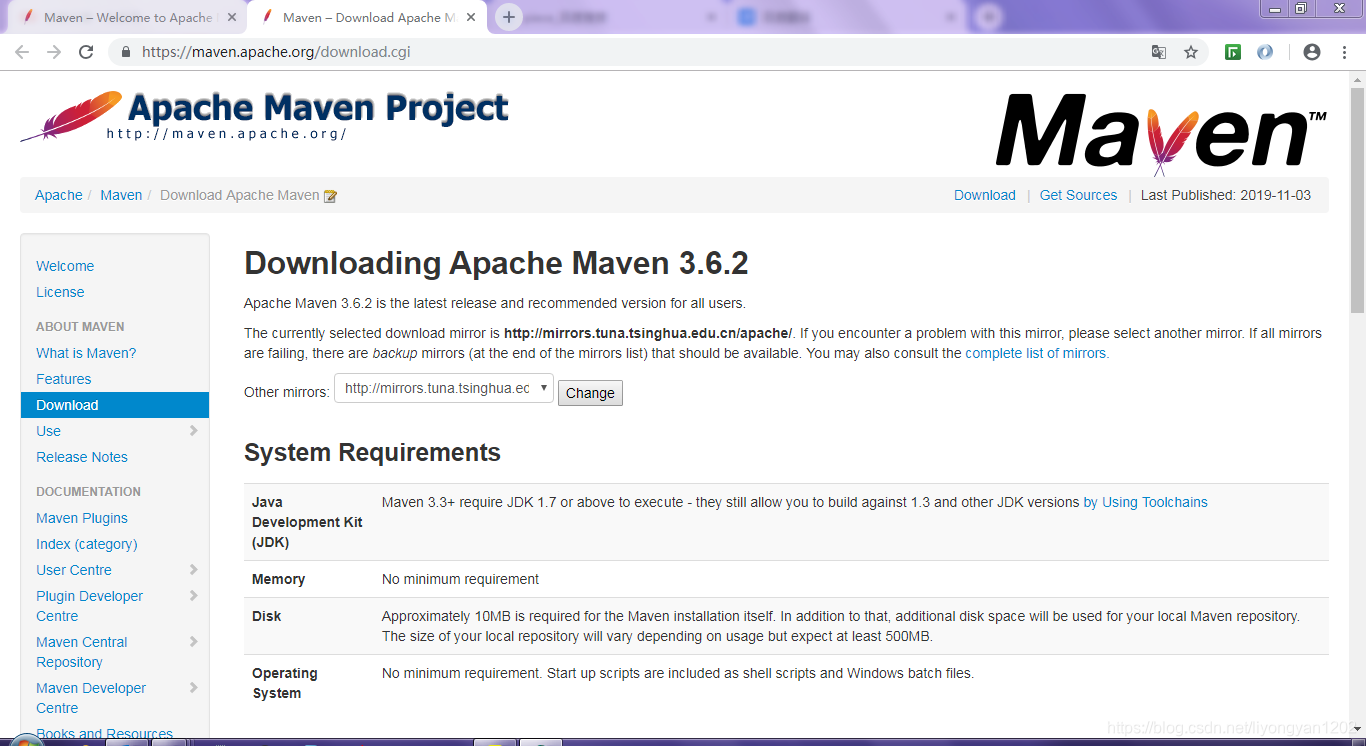Open Maven Developer Centre link
Screen dimensions: 1366x746
(91, 698)
